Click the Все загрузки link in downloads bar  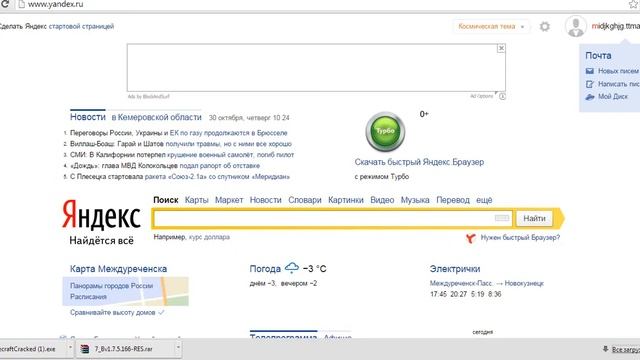click(625, 349)
